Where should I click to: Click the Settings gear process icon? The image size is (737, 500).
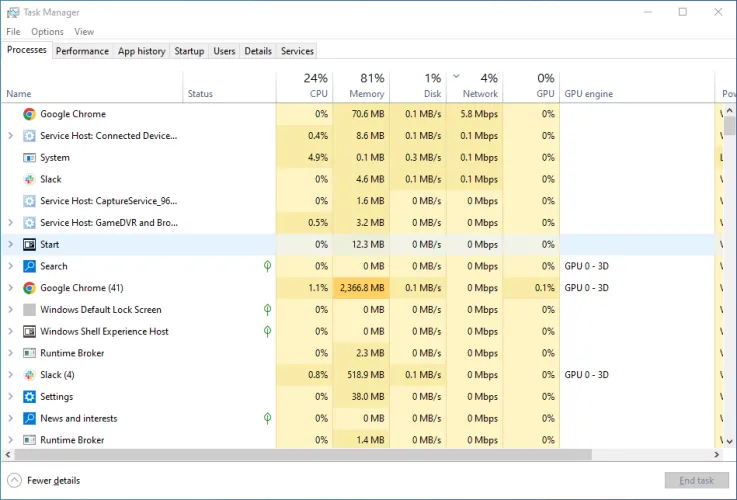(29, 397)
